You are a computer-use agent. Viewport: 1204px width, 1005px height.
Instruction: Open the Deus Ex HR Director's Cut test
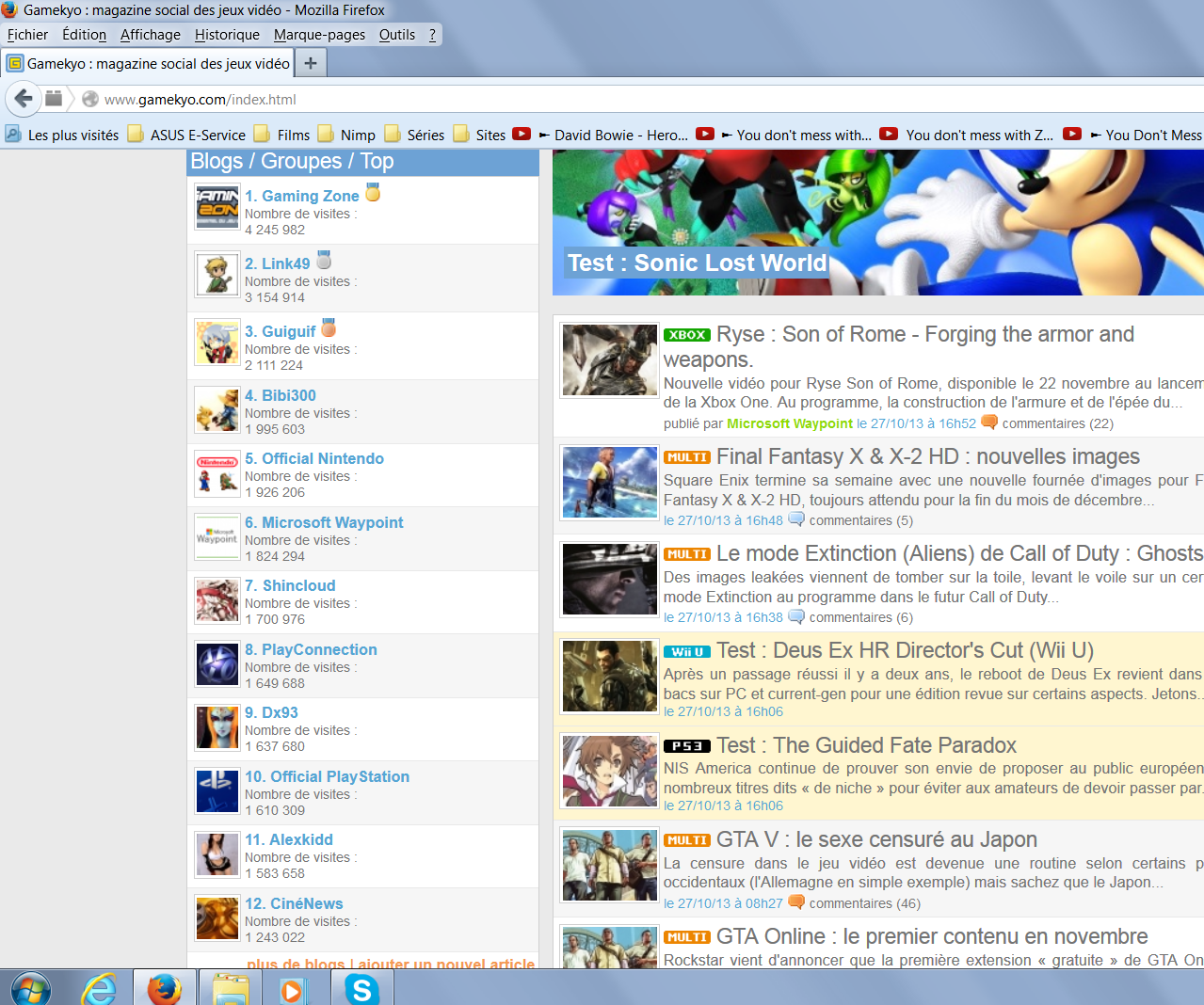(906, 650)
